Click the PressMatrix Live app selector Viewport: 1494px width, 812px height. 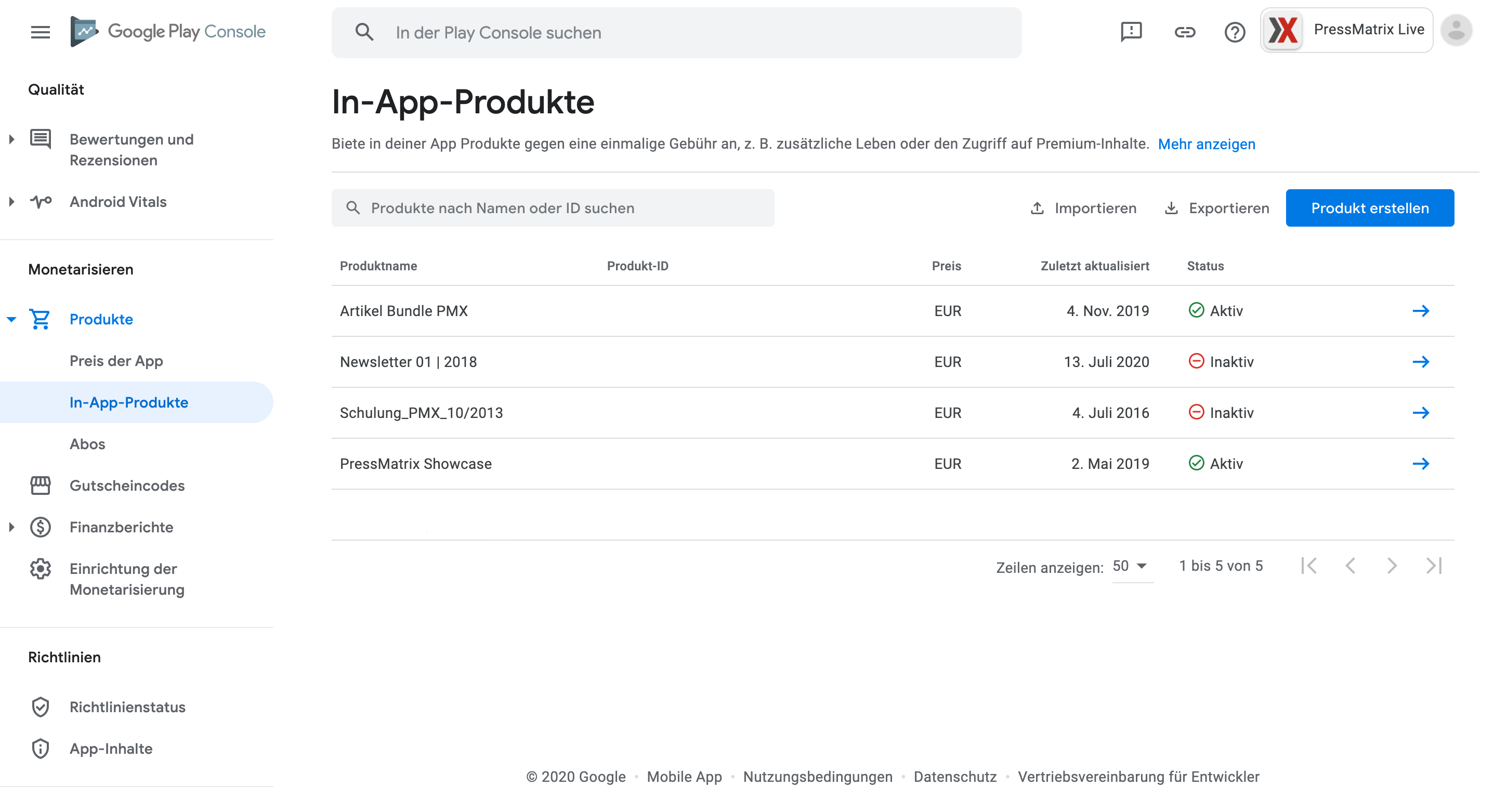[1346, 30]
